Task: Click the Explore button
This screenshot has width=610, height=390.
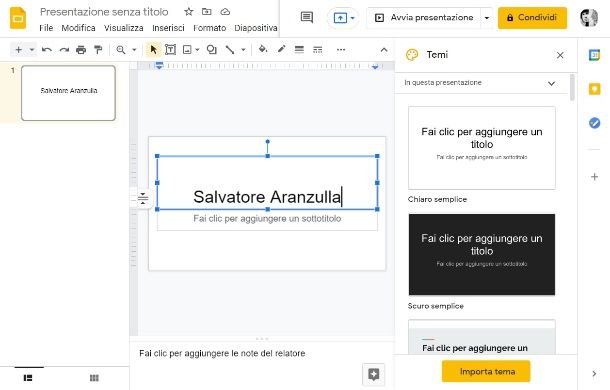Action: point(373,374)
